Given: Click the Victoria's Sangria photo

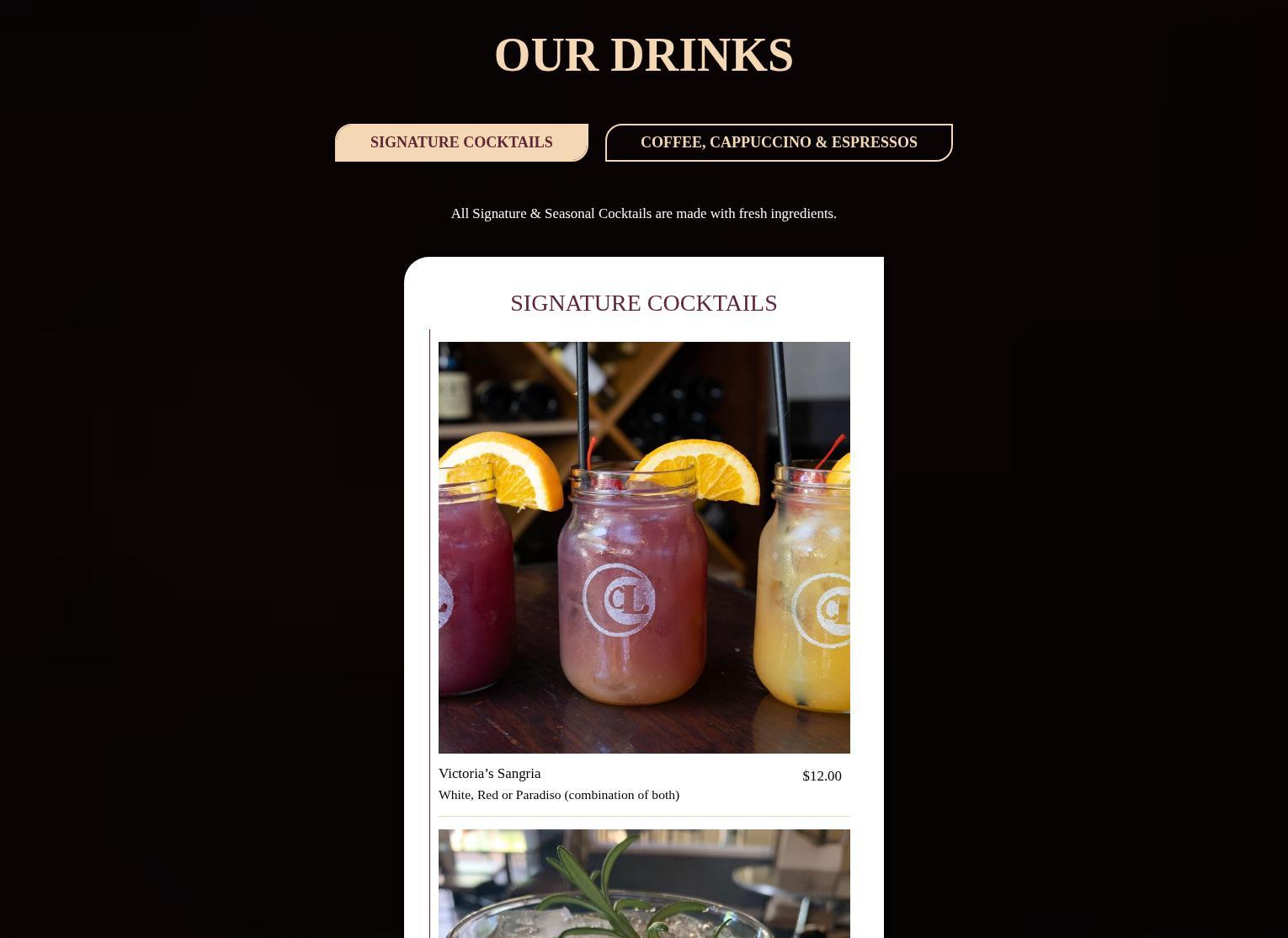Looking at the screenshot, I should coord(644,547).
